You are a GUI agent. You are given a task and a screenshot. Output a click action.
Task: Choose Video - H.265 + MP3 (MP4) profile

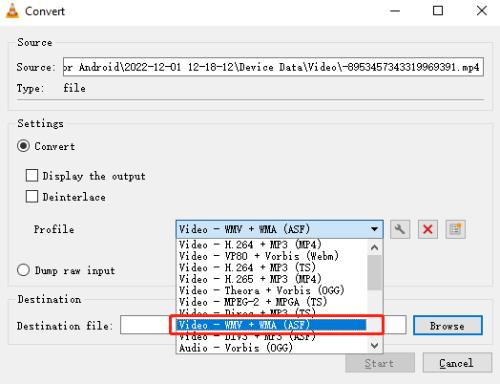coord(272,279)
